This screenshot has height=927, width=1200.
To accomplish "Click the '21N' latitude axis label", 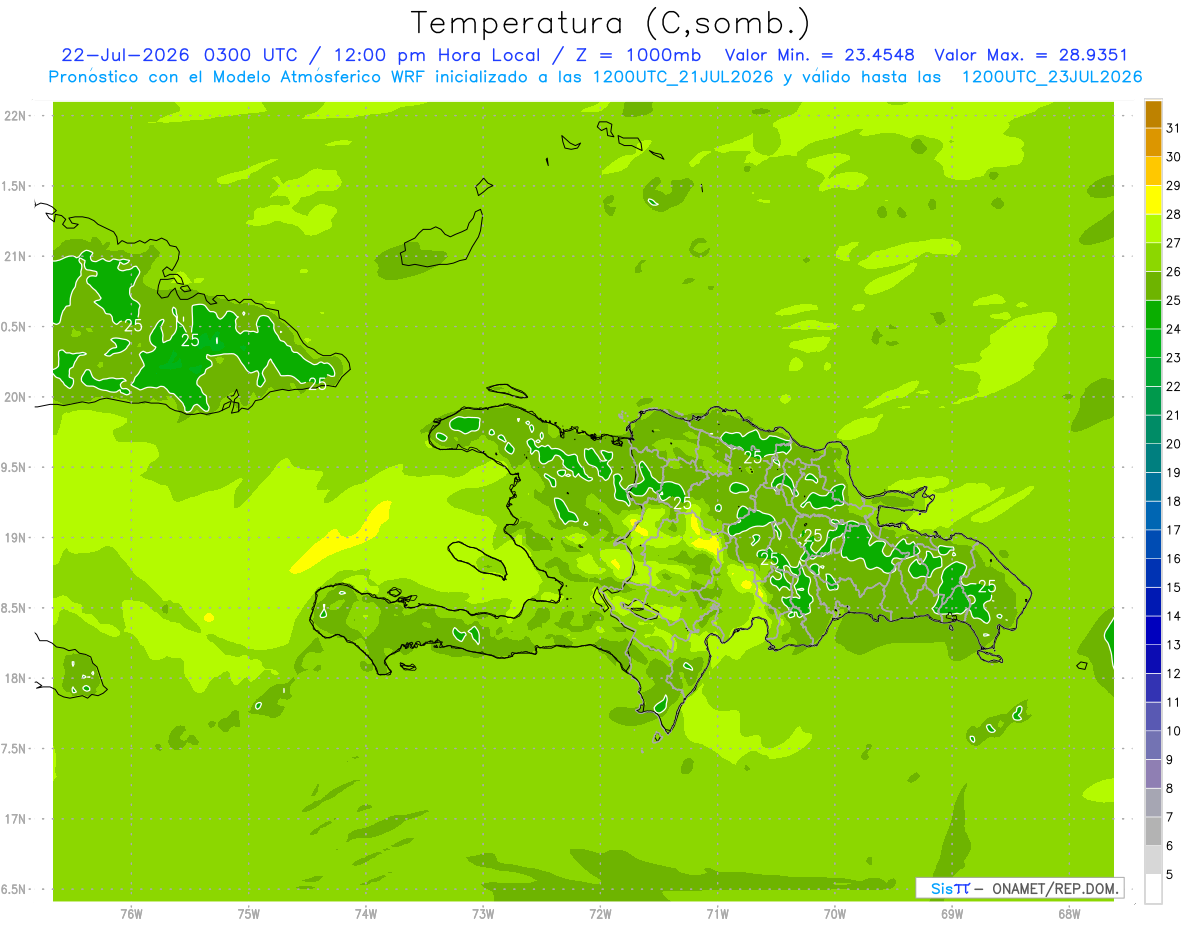I will (15, 256).
